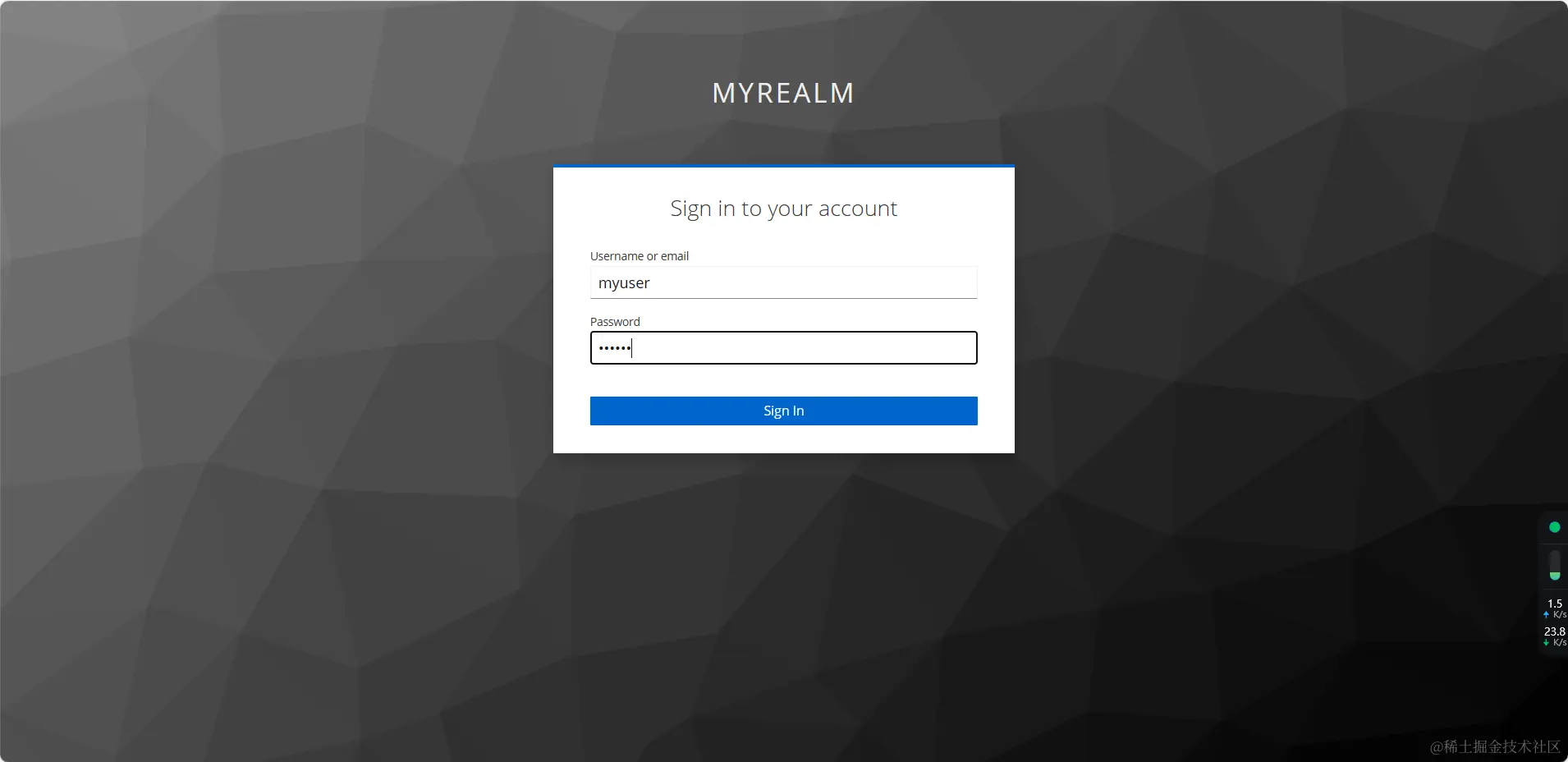
Task: Click the K/s label under download speed
Action: pyautogui.click(x=1560, y=643)
